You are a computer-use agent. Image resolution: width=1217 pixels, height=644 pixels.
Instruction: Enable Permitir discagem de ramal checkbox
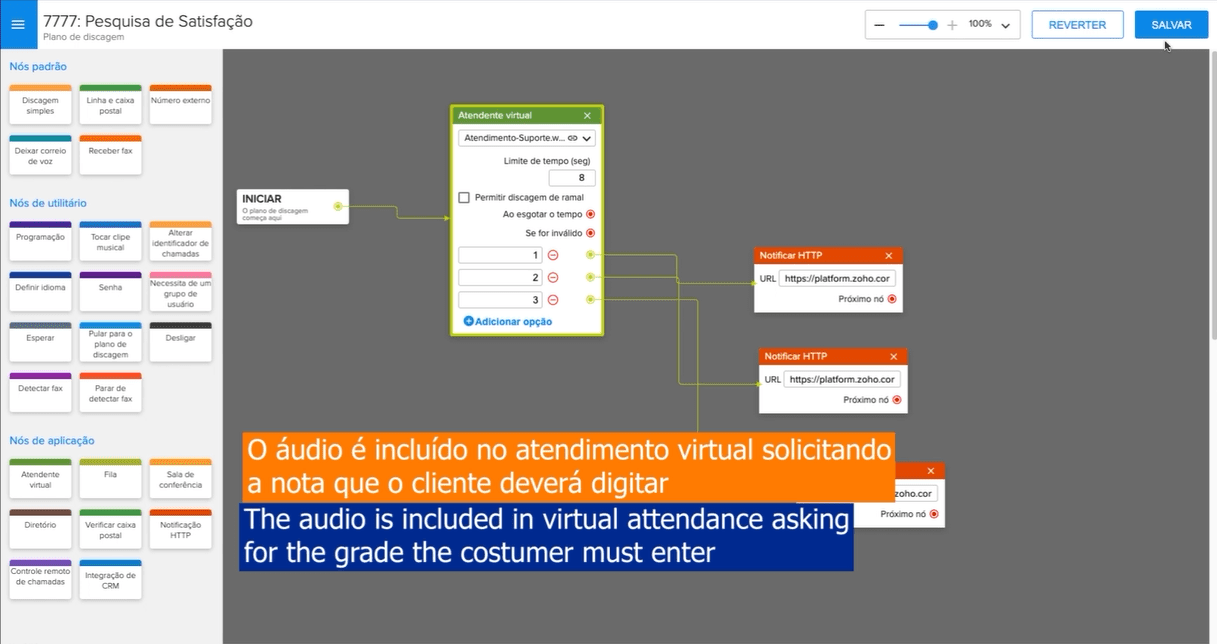[x=464, y=198]
